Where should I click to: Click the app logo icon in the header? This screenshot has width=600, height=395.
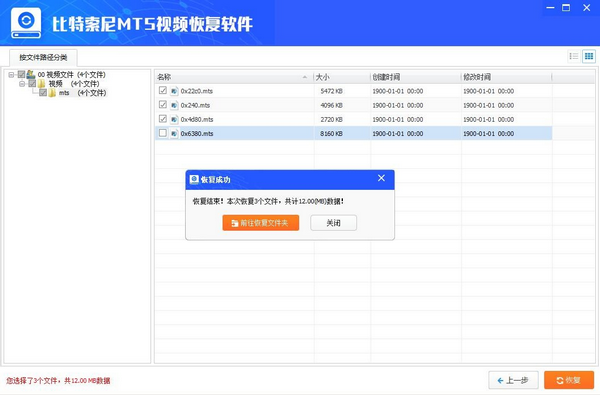tap(26, 23)
